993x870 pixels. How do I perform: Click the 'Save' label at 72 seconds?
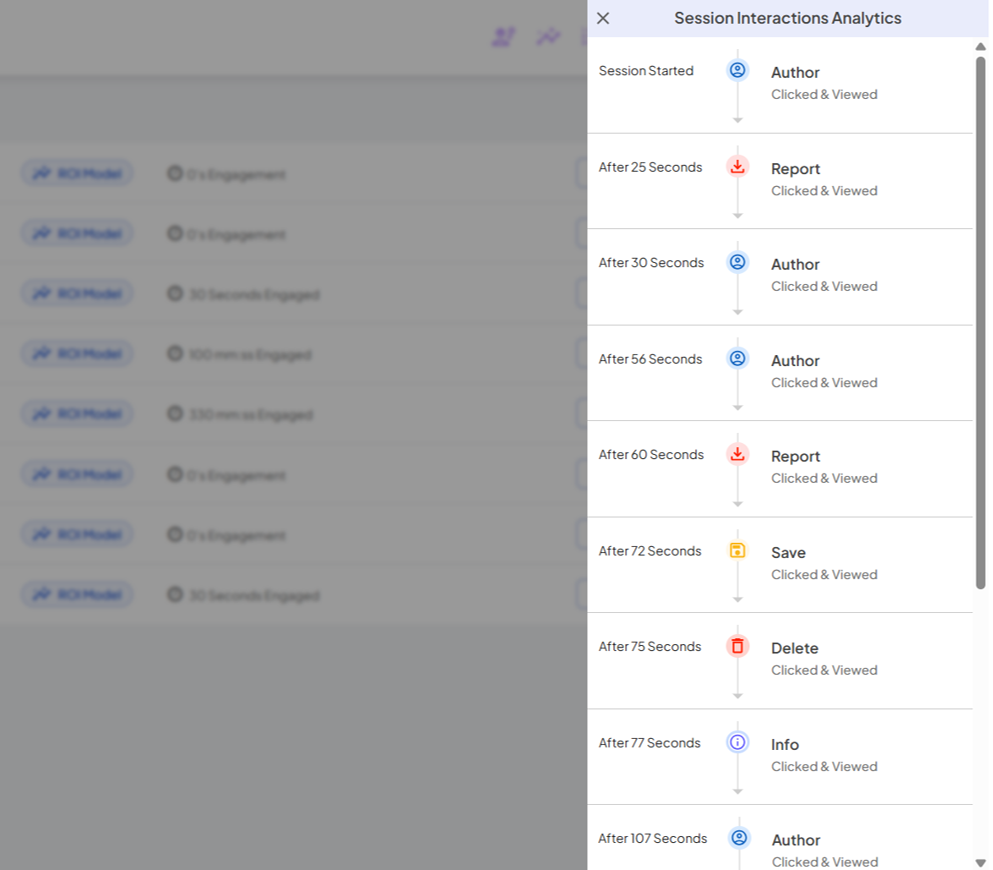[788, 553]
